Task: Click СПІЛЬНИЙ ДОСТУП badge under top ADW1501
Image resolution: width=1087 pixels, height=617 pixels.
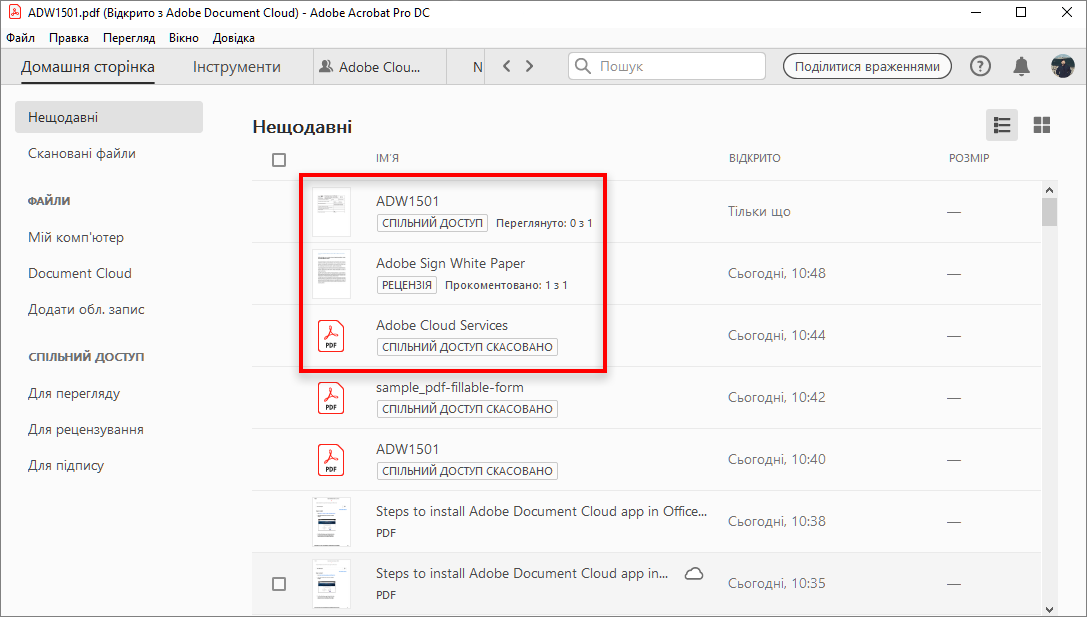Action: coord(433,223)
